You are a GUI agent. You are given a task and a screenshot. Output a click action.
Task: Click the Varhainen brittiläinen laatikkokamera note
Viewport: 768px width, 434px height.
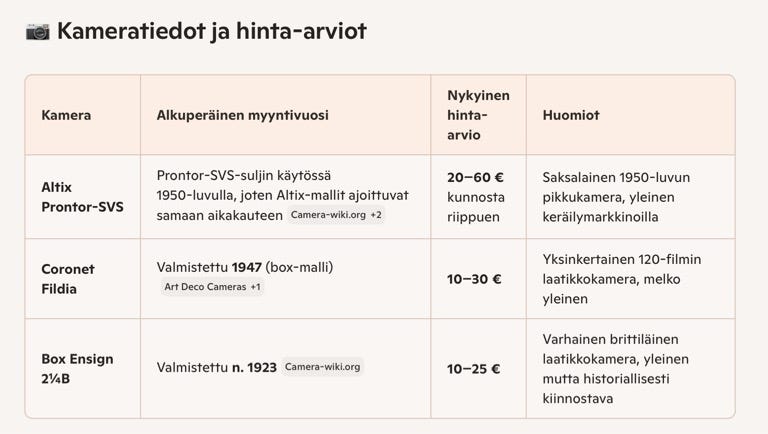tap(615, 368)
